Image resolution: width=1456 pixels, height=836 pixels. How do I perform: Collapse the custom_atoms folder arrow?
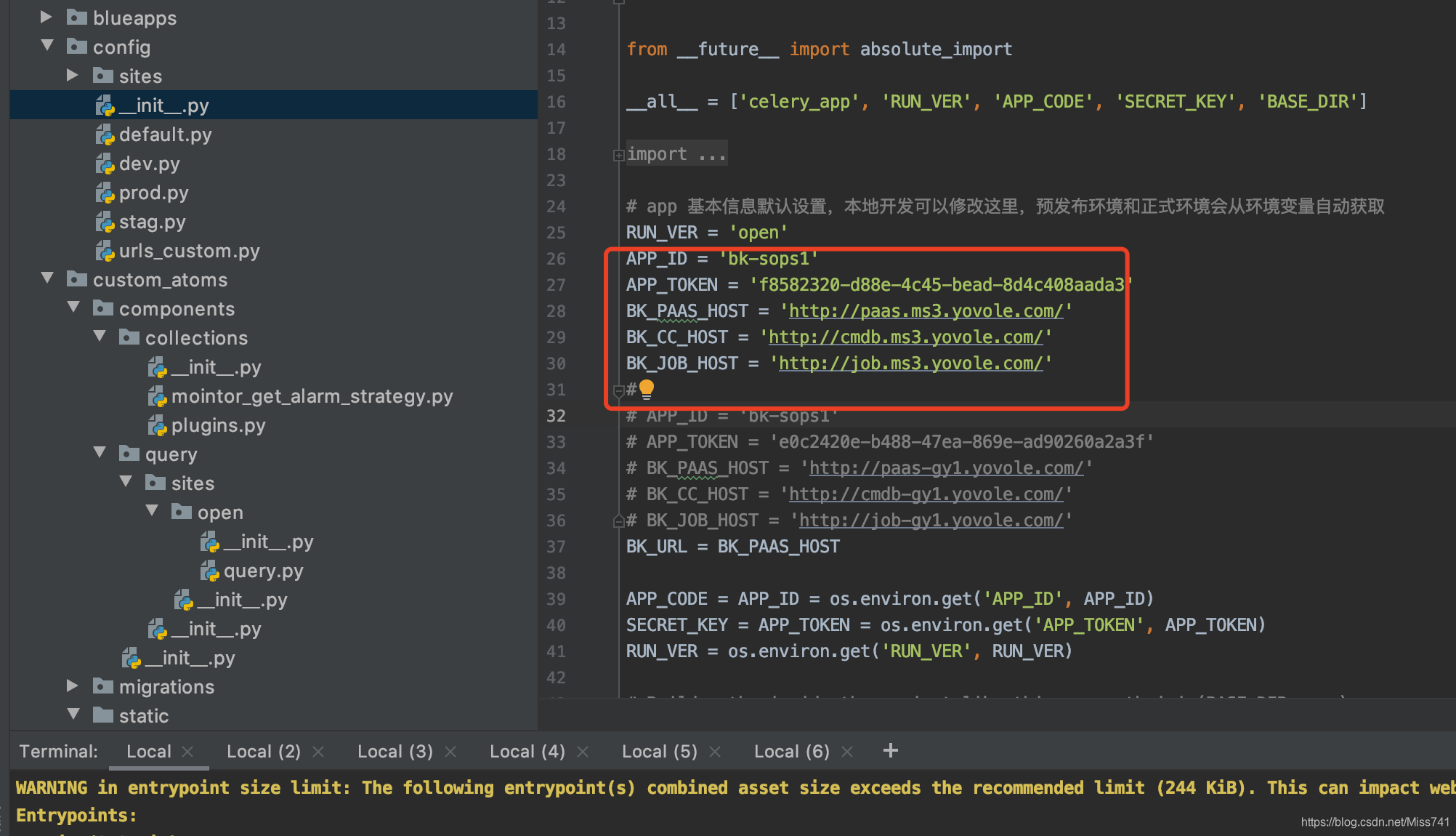[47, 278]
